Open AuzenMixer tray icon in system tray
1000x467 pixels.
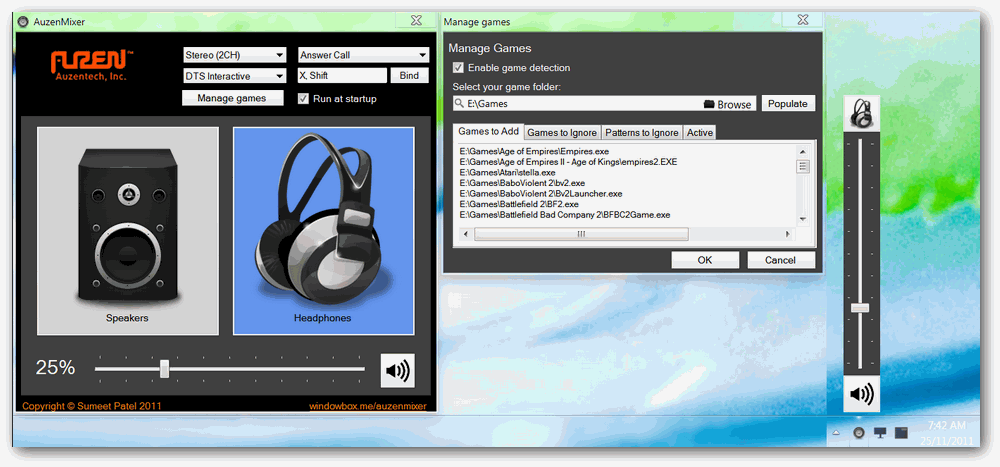coord(859,433)
